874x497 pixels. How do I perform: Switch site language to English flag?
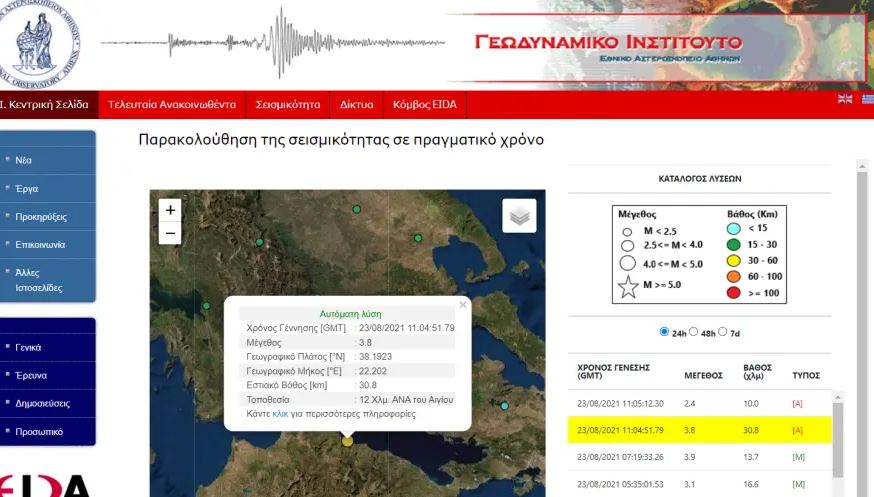coord(845,99)
